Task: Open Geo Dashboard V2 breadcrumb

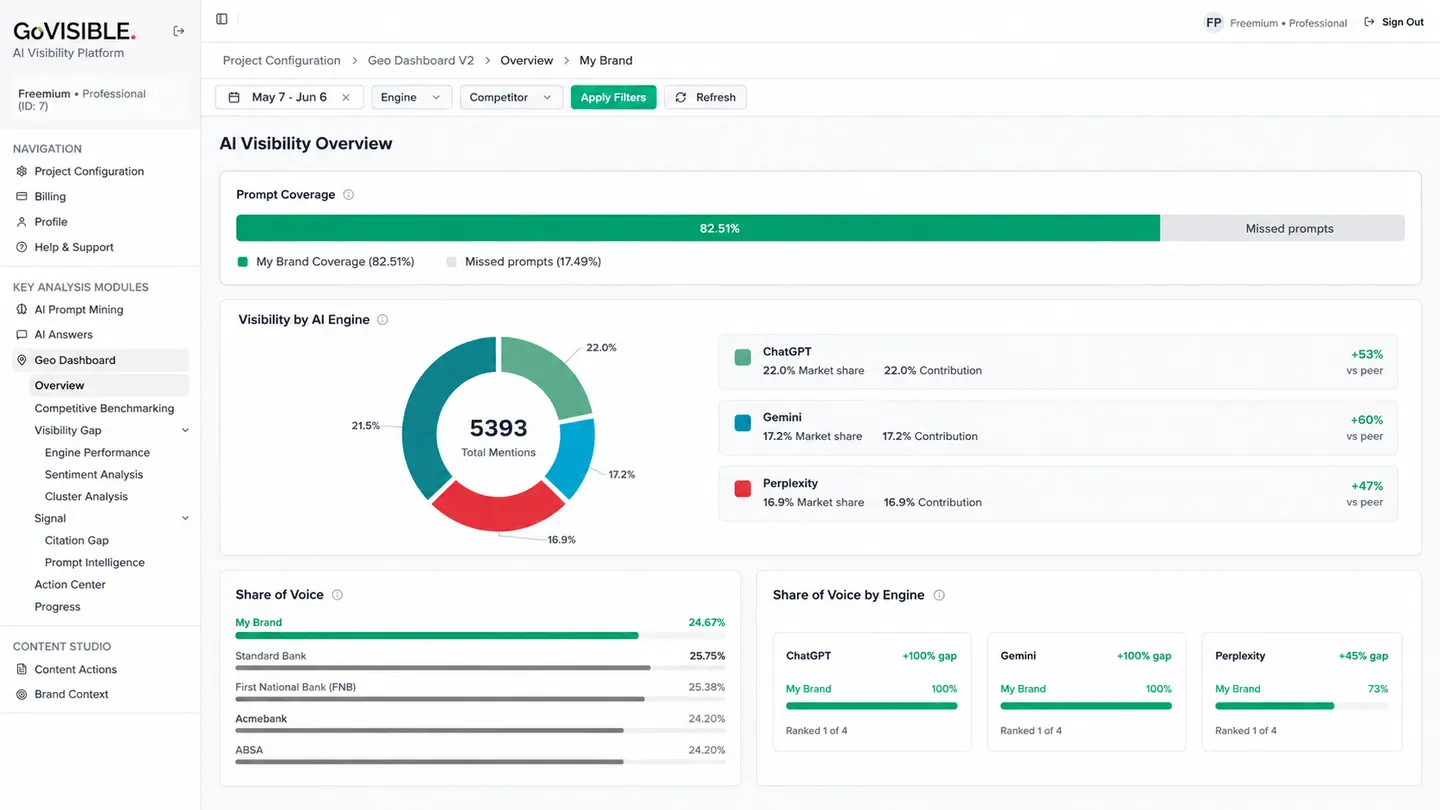Action: (x=421, y=60)
